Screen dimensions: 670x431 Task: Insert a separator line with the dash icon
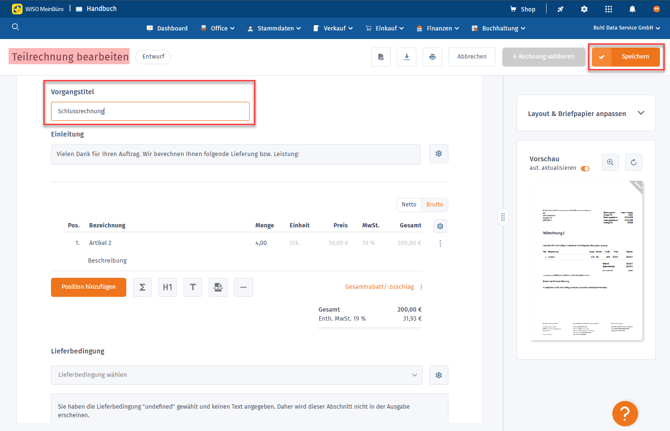243,287
